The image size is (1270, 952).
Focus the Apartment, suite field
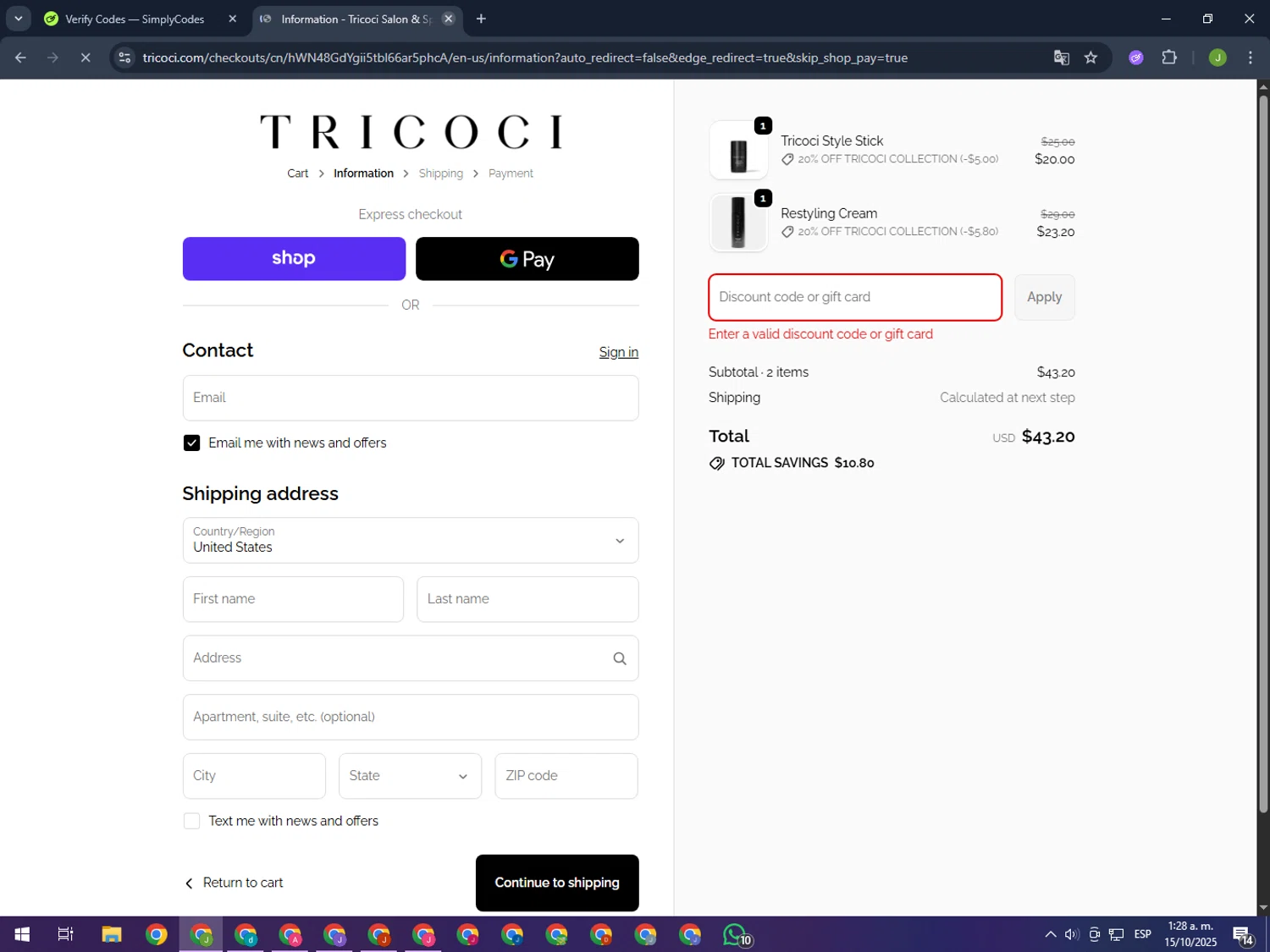click(411, 717)
